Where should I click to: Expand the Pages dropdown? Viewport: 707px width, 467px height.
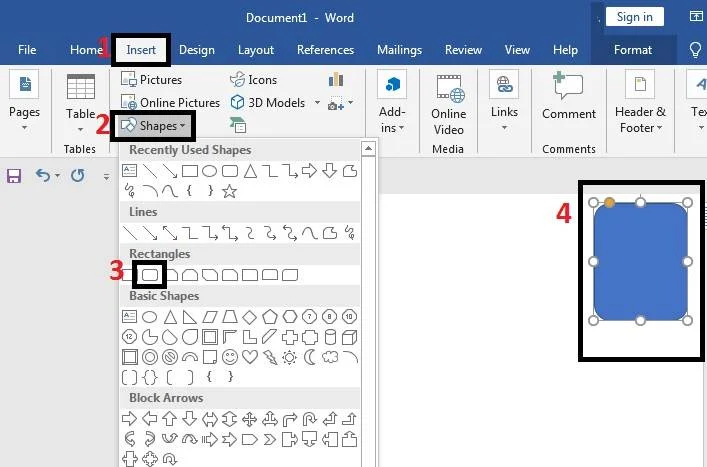(x=25, y=128)
